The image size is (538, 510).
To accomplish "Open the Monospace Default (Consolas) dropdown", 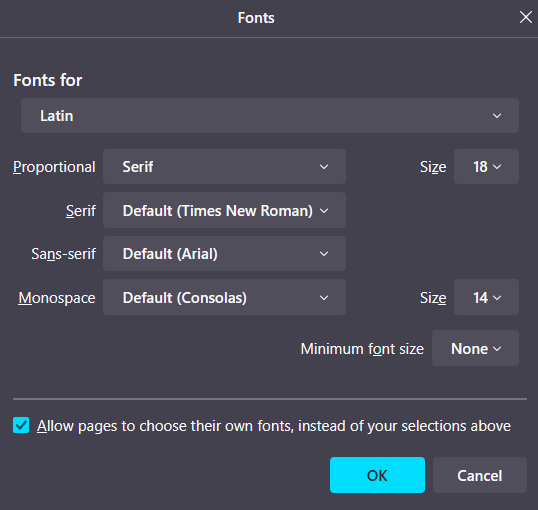I will point(224,297).
